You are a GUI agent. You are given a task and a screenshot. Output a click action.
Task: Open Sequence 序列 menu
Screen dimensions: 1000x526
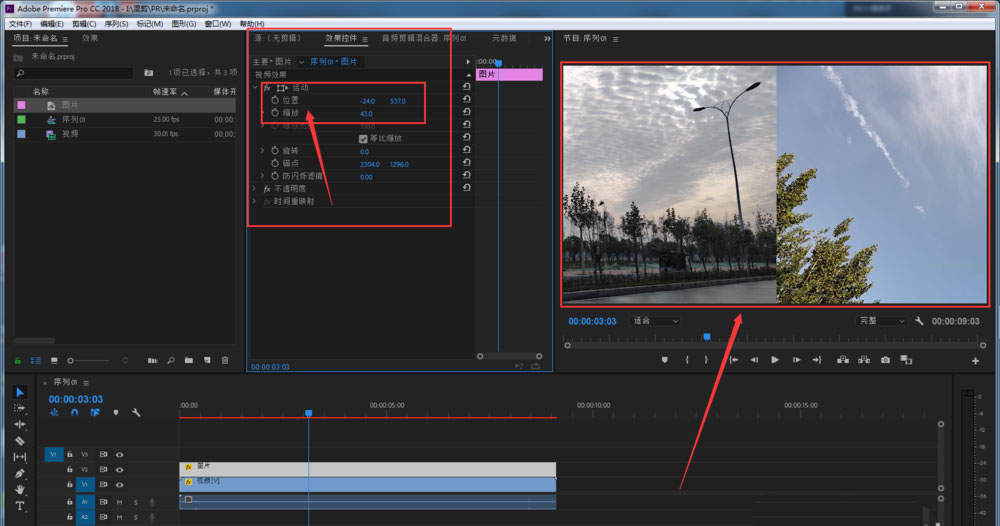[x=116, y=24]
